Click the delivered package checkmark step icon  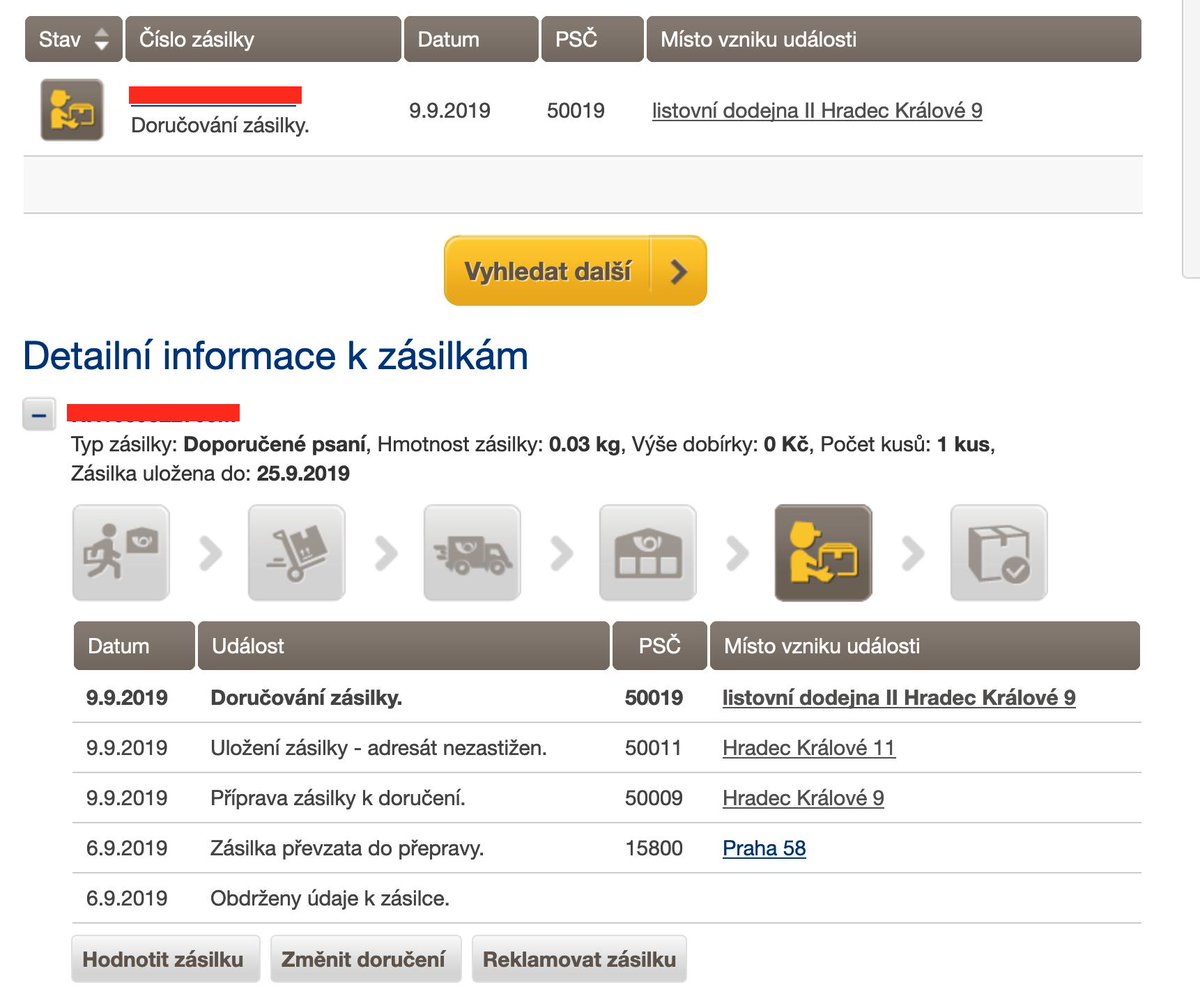[x=999, y=552]
